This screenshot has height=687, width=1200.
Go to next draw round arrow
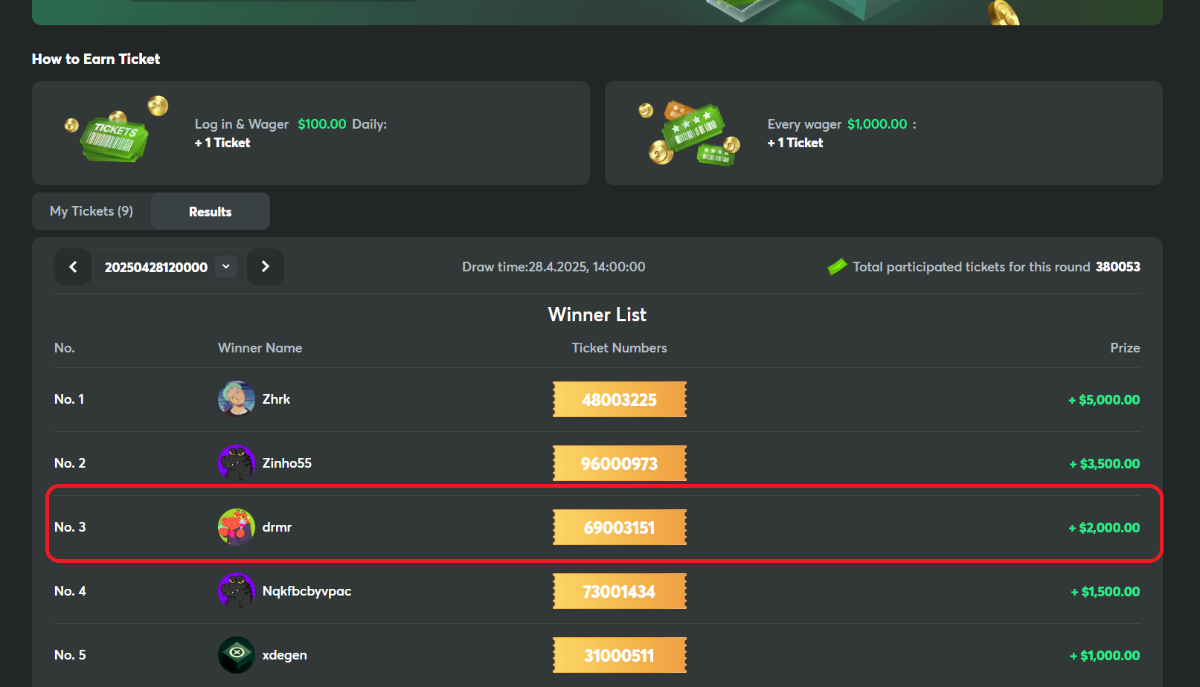point(265,267)
